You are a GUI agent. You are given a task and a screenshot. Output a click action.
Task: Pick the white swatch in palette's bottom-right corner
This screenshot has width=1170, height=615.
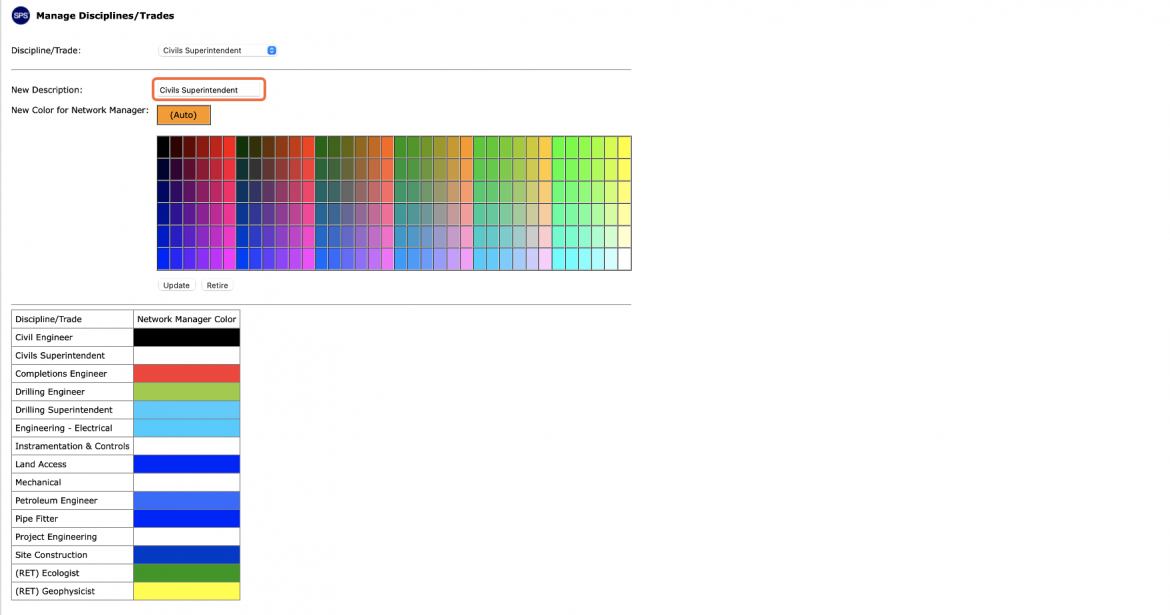click(x=625, y=259)
